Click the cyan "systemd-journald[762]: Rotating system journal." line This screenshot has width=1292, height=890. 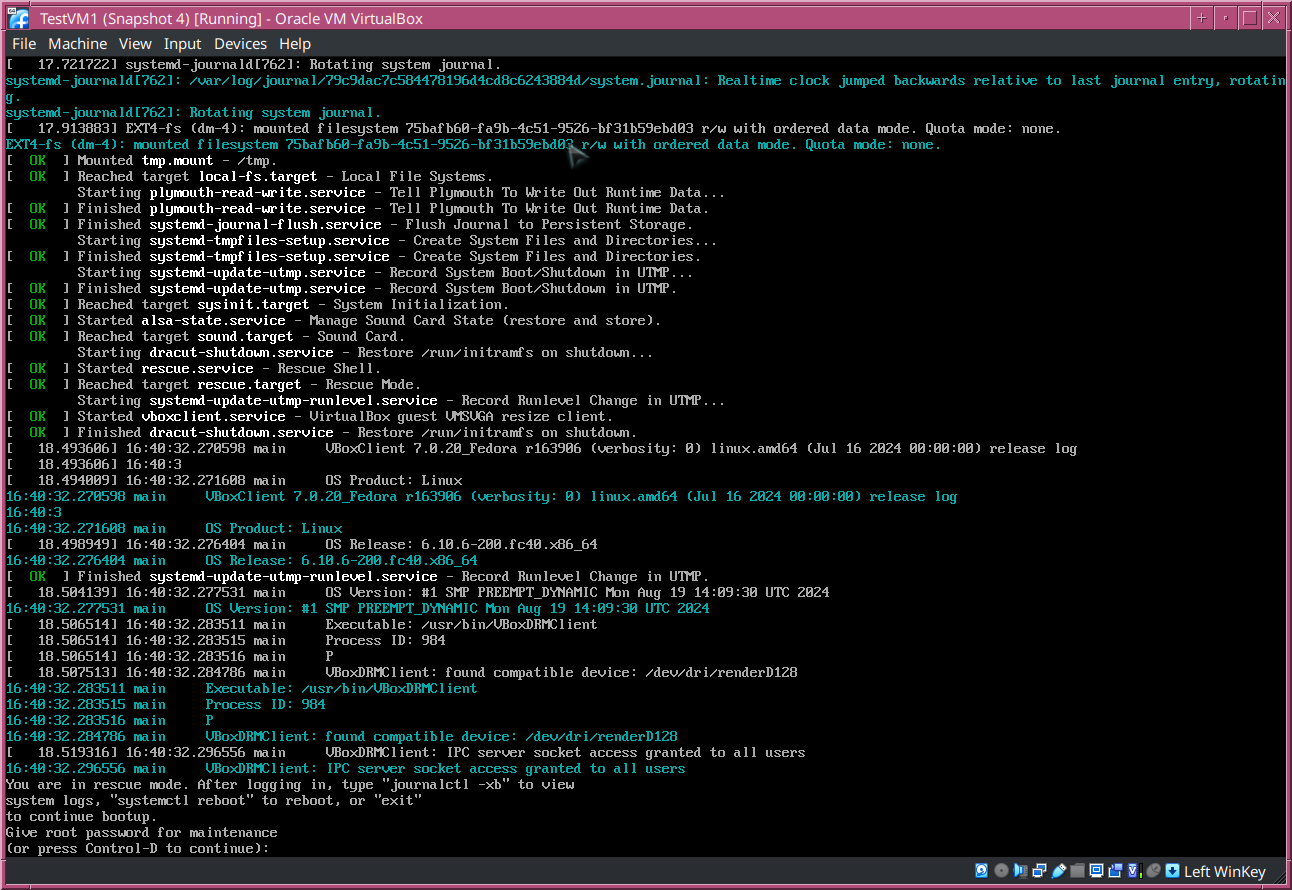(194, 112)
